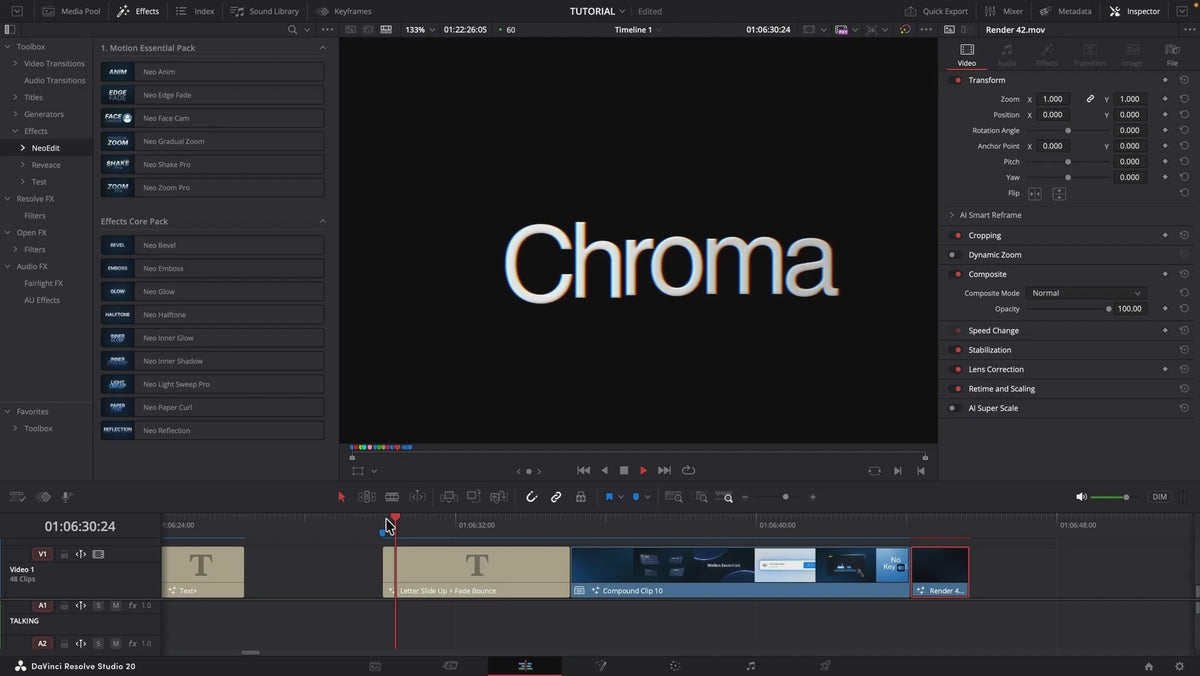Collapse the Effects Core Pack section
This screenshot has width=1200, height=676.
pyautogui.click(x=322, y=221)
